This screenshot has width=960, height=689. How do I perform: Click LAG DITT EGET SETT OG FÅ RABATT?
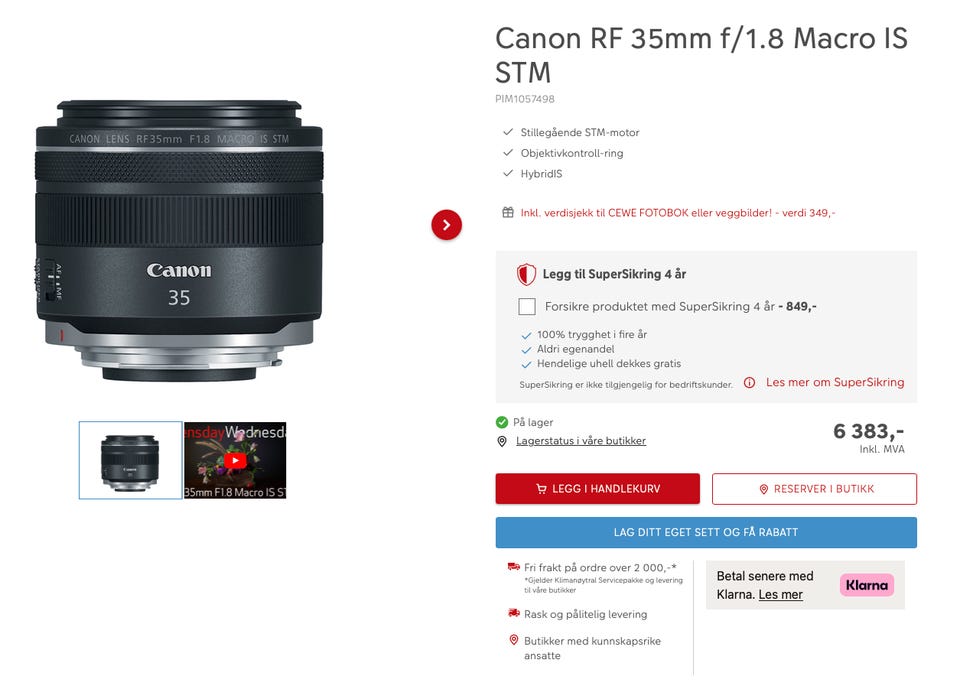706,532
